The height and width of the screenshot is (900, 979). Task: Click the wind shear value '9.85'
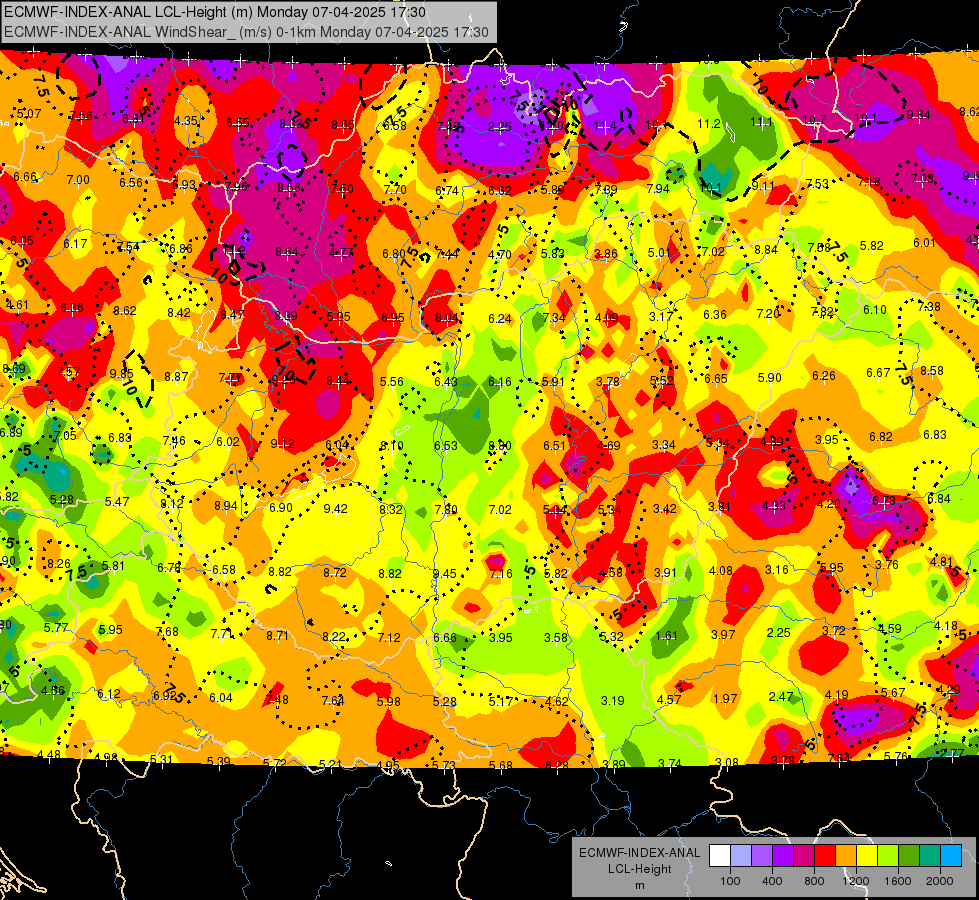[x=122, y=374]
